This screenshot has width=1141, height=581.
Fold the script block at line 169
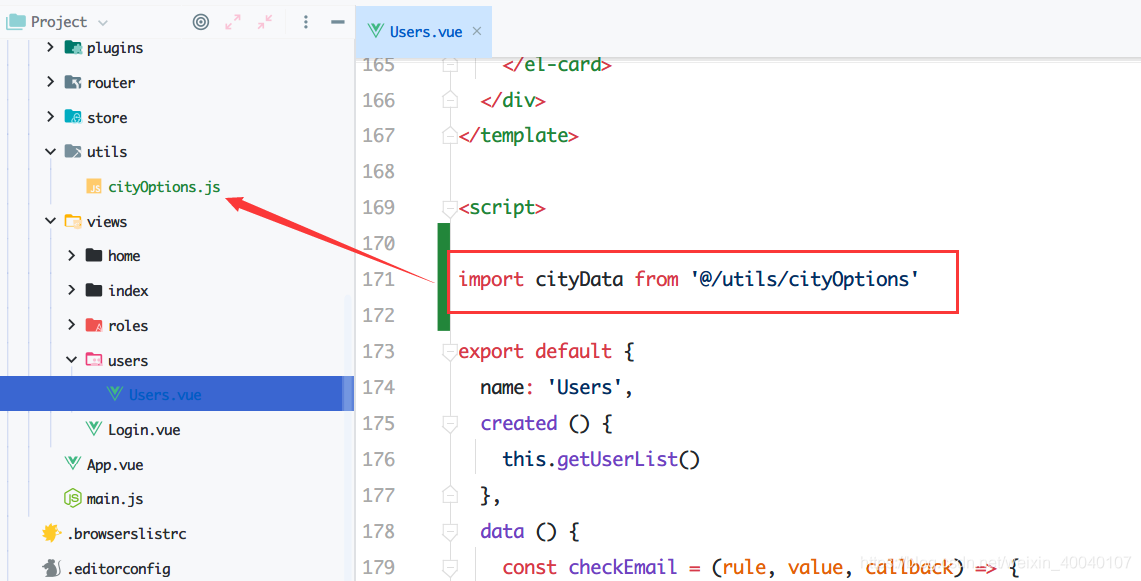tap(450, 208)
